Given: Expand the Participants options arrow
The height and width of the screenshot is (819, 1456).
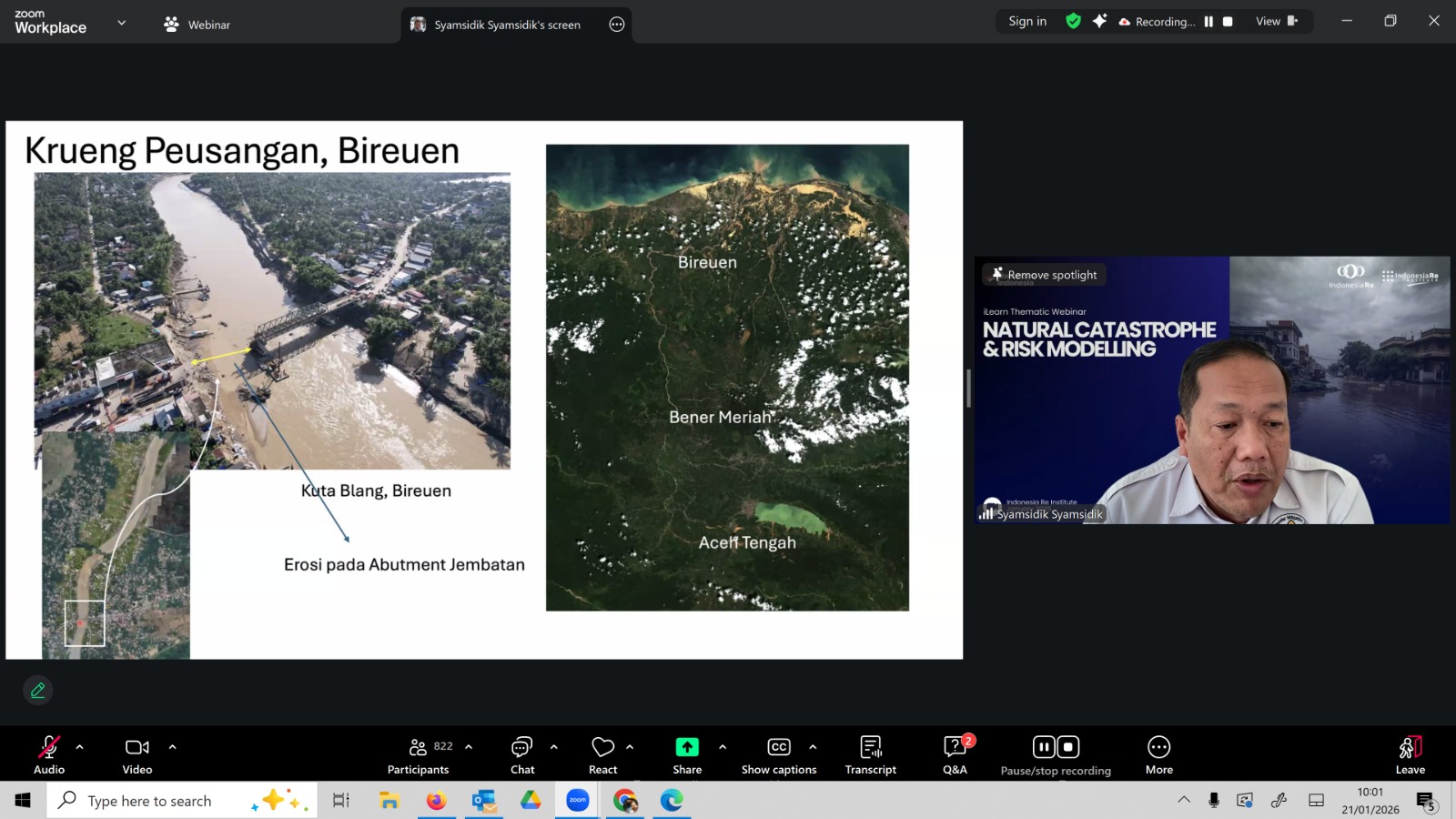Looking at the screenshot, I should tap(469, 747).
